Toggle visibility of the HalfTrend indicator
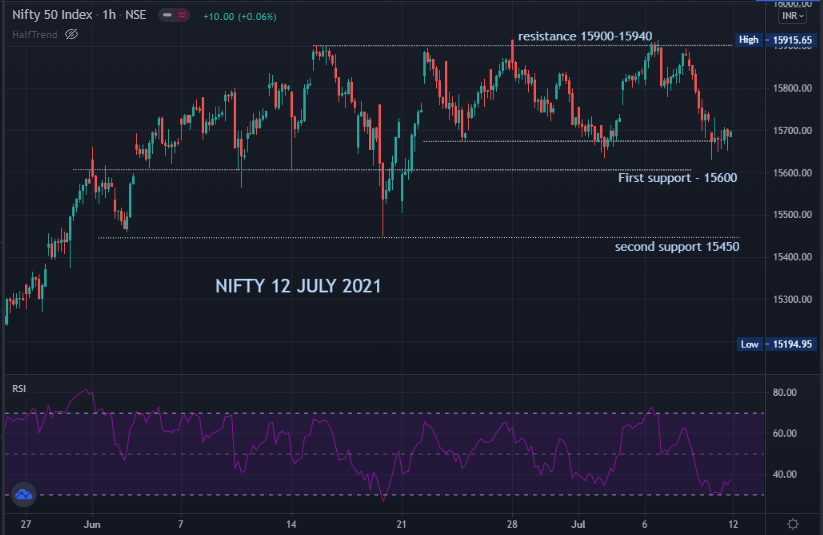The height and width of the screenshot is (535, 823). pyautogui.click(x=71, y=35)
